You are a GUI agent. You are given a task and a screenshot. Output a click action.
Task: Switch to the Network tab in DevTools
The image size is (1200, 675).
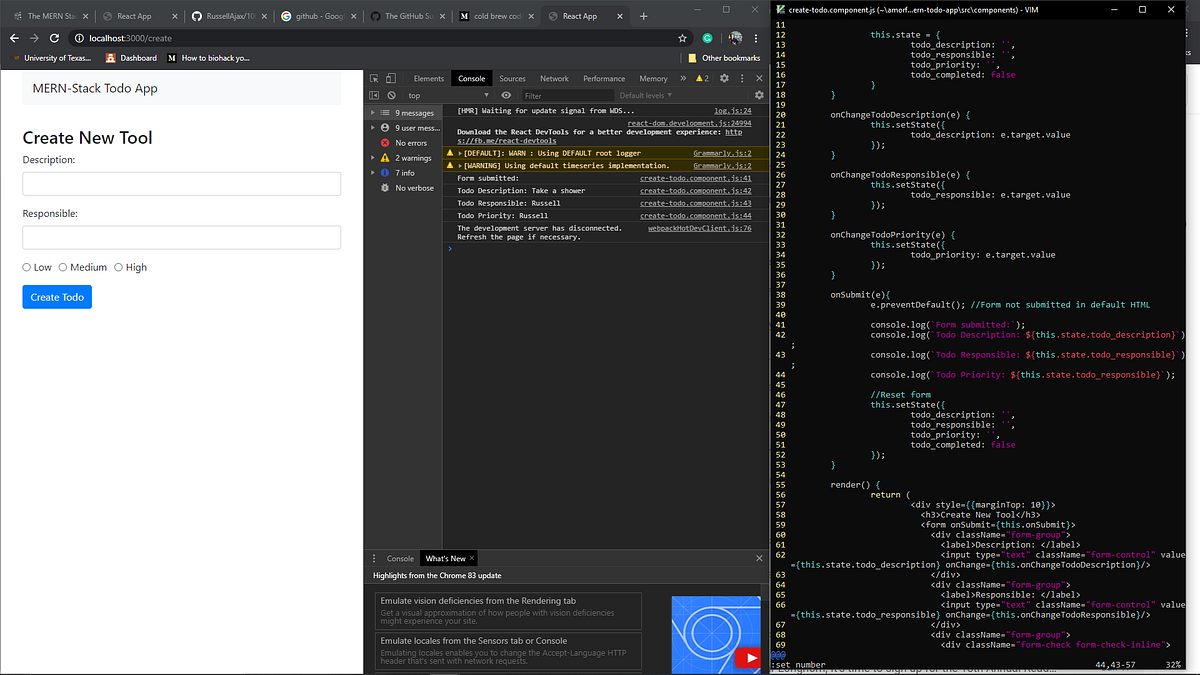[x=555, y=78]
